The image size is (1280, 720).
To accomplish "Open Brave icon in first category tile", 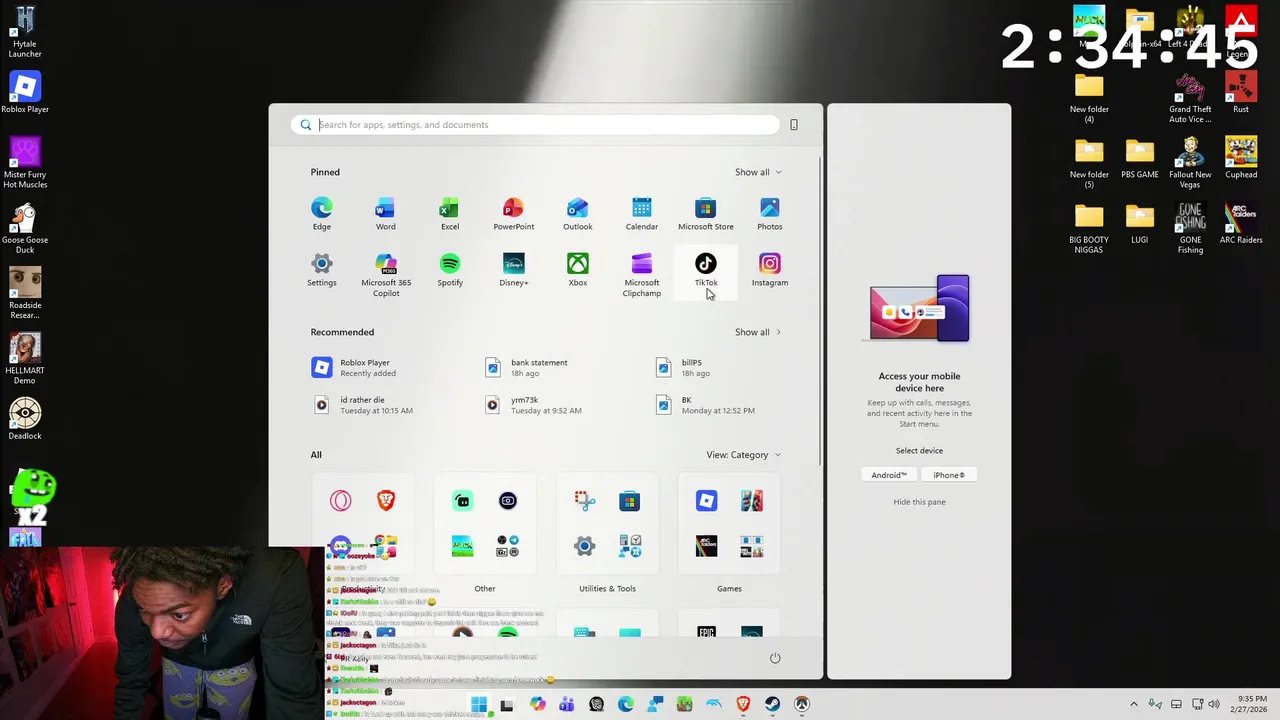I will (385, 500).
